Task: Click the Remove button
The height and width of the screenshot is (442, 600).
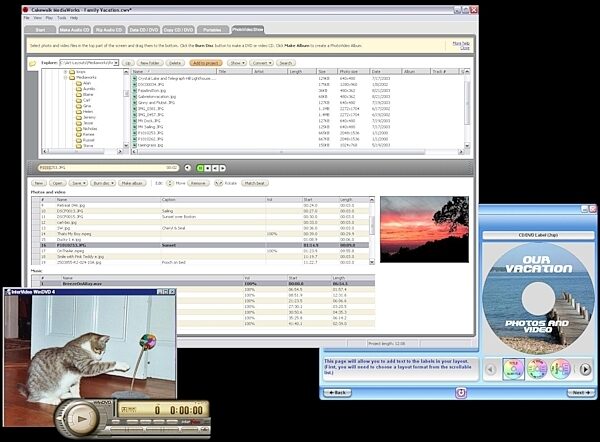Action: tap(198, 183)
